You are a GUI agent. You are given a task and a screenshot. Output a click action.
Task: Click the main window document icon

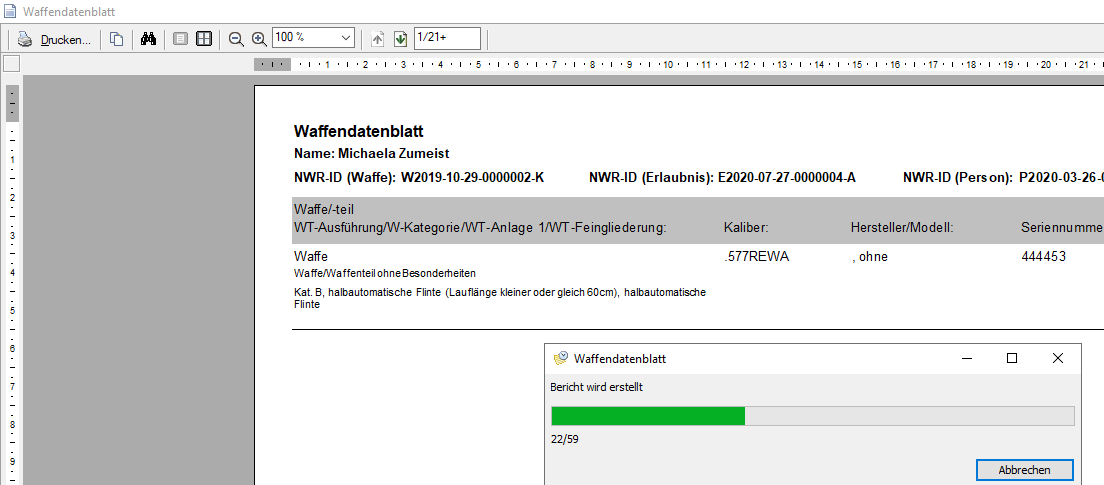pos(9,10)
